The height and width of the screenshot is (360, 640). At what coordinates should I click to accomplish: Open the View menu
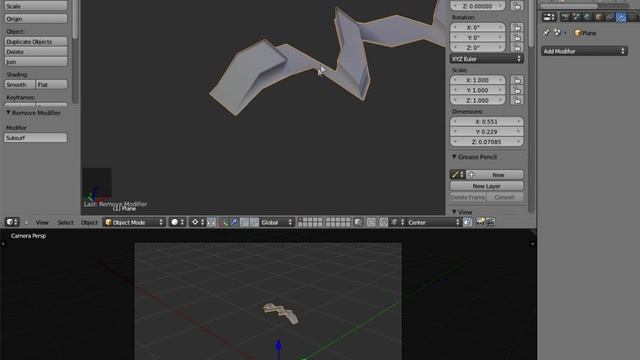coord(42,222)
